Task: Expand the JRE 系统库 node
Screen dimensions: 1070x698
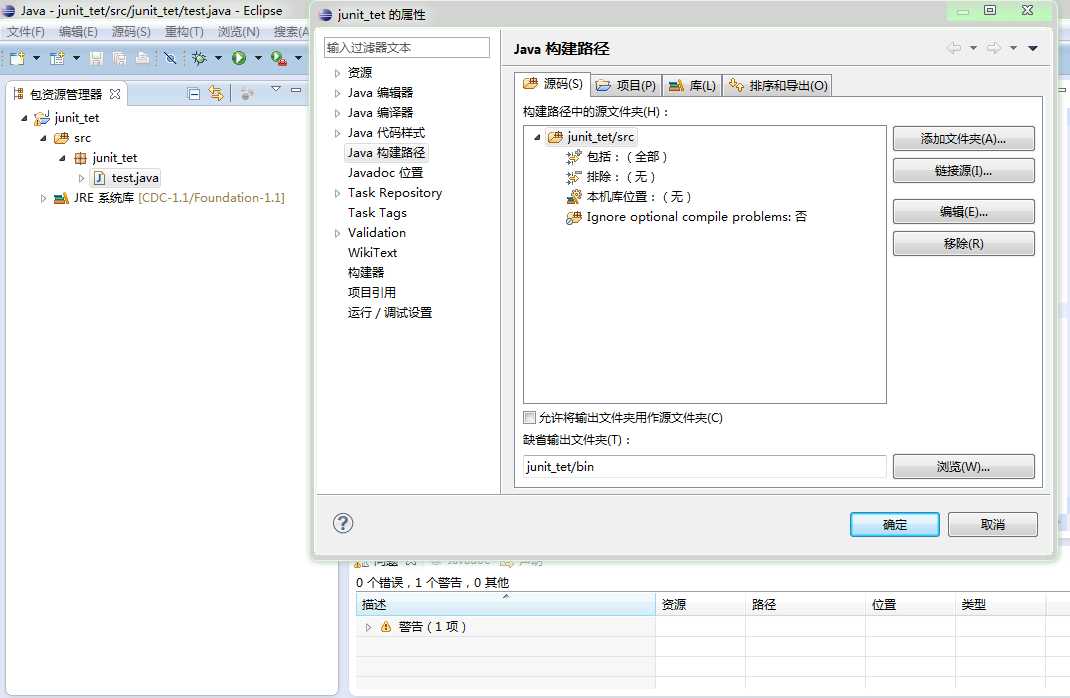Action: tap(43, 198)
